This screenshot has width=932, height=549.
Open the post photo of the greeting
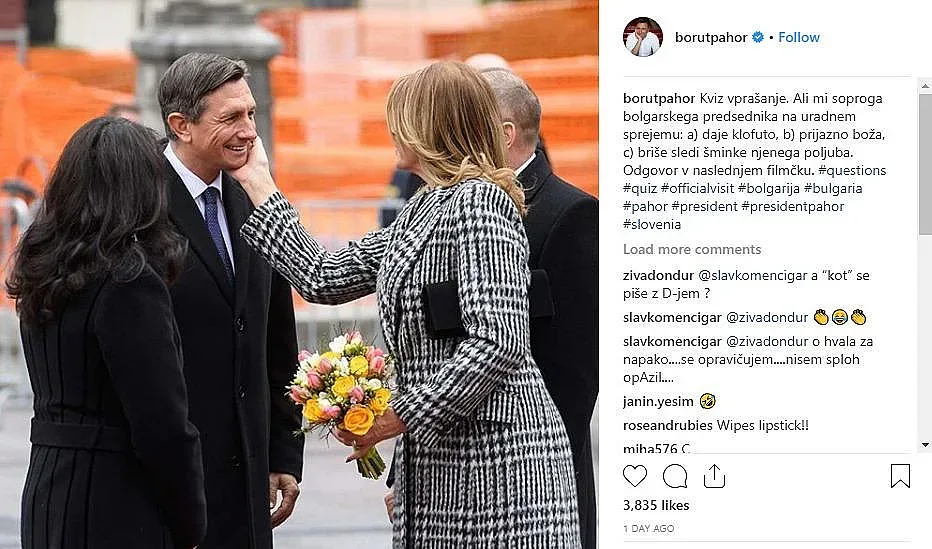(x=299, y=274)
